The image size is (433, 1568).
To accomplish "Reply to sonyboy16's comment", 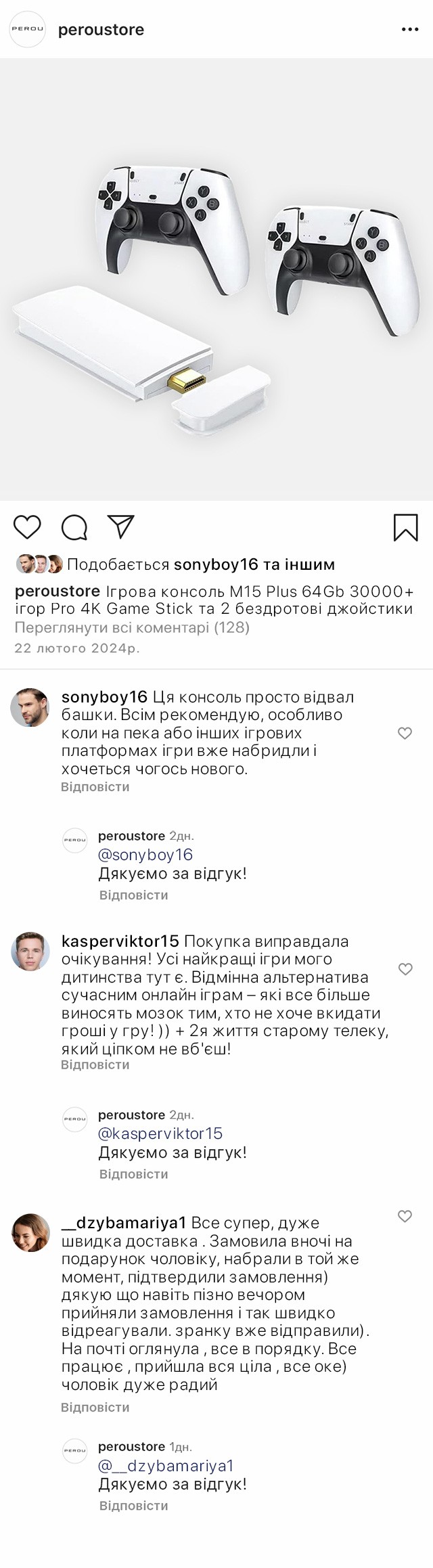I will coord(95,787).
